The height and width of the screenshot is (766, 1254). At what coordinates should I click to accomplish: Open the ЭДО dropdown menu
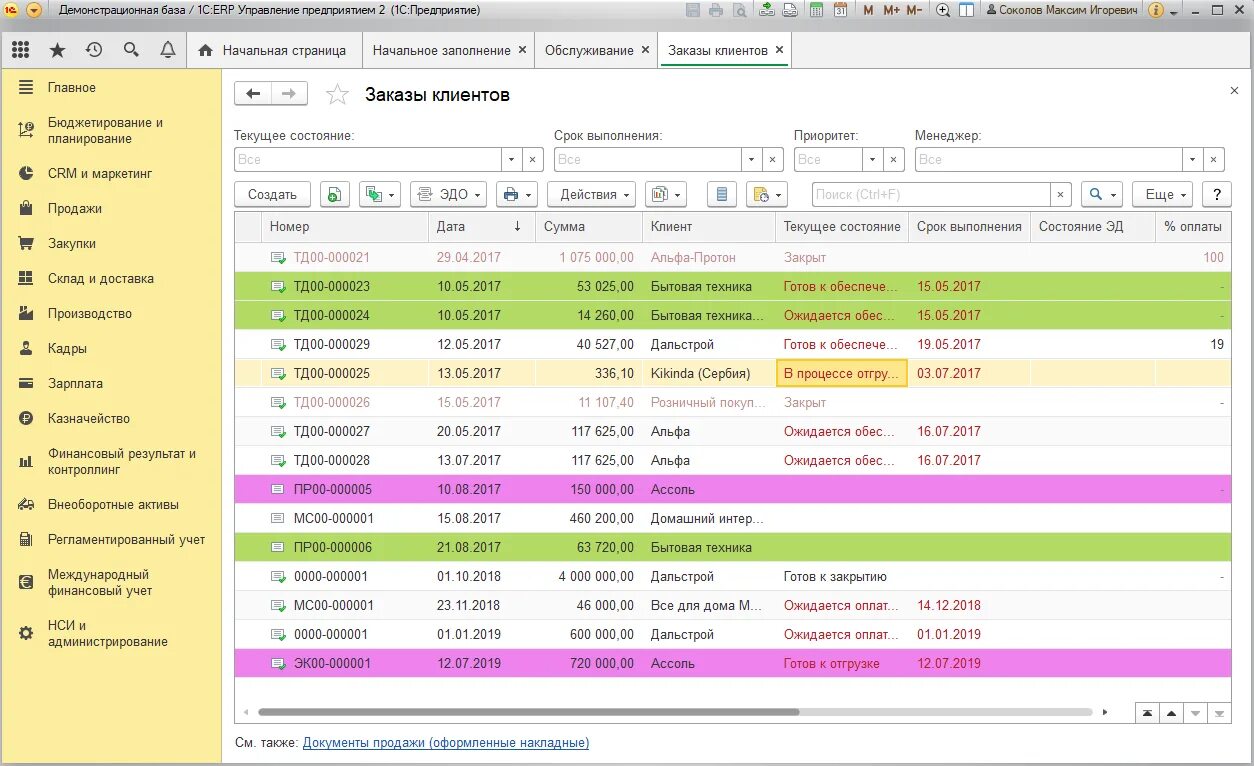point(448,194)
